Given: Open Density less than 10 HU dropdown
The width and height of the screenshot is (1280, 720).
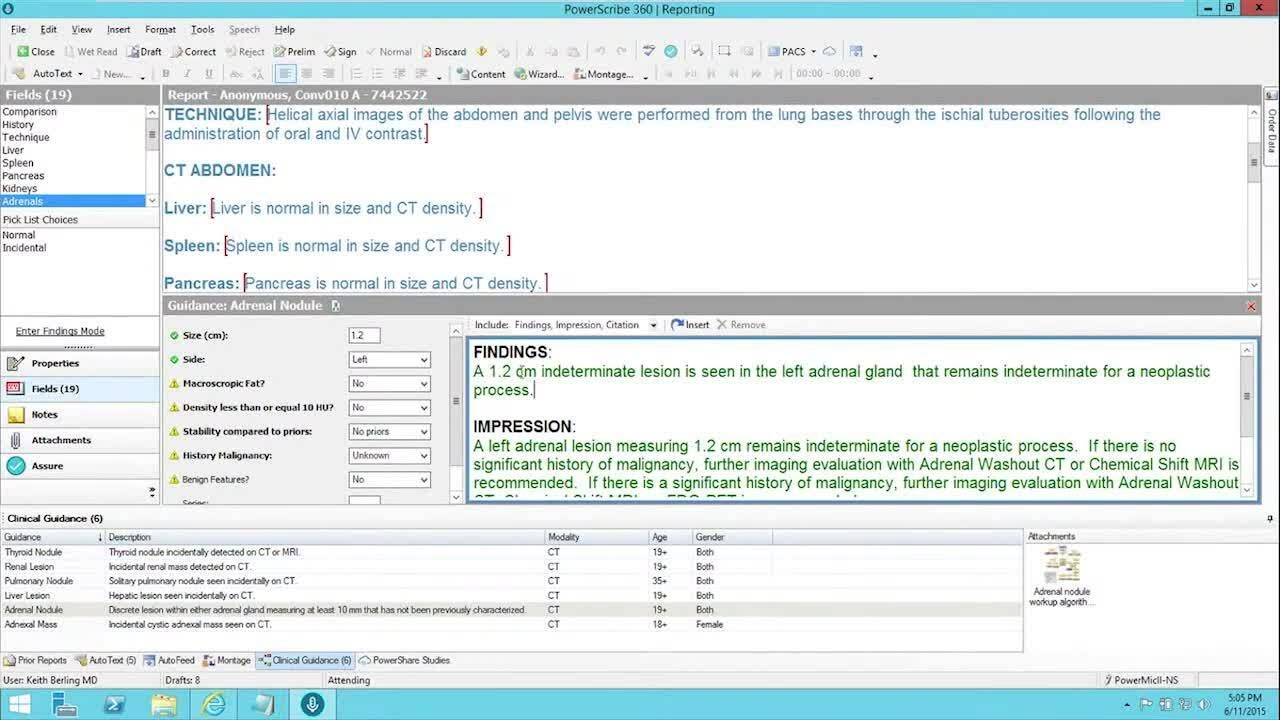Looking at the screenshot, I should (389, 407).
